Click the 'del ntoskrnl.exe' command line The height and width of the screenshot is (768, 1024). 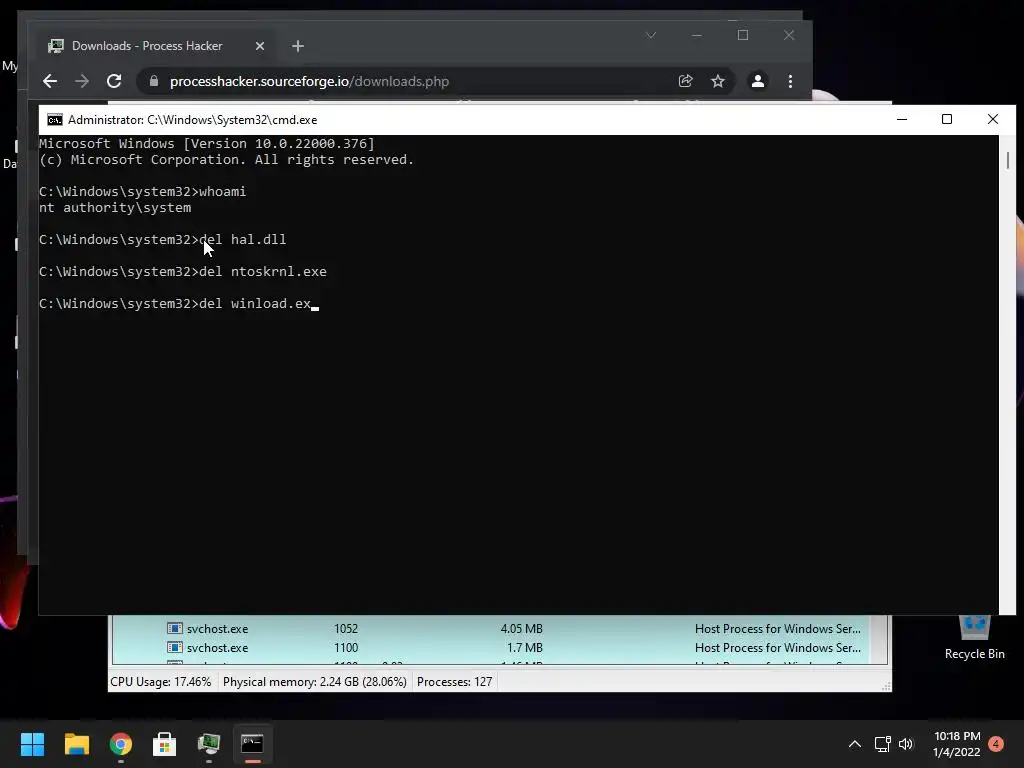[183, 272]
